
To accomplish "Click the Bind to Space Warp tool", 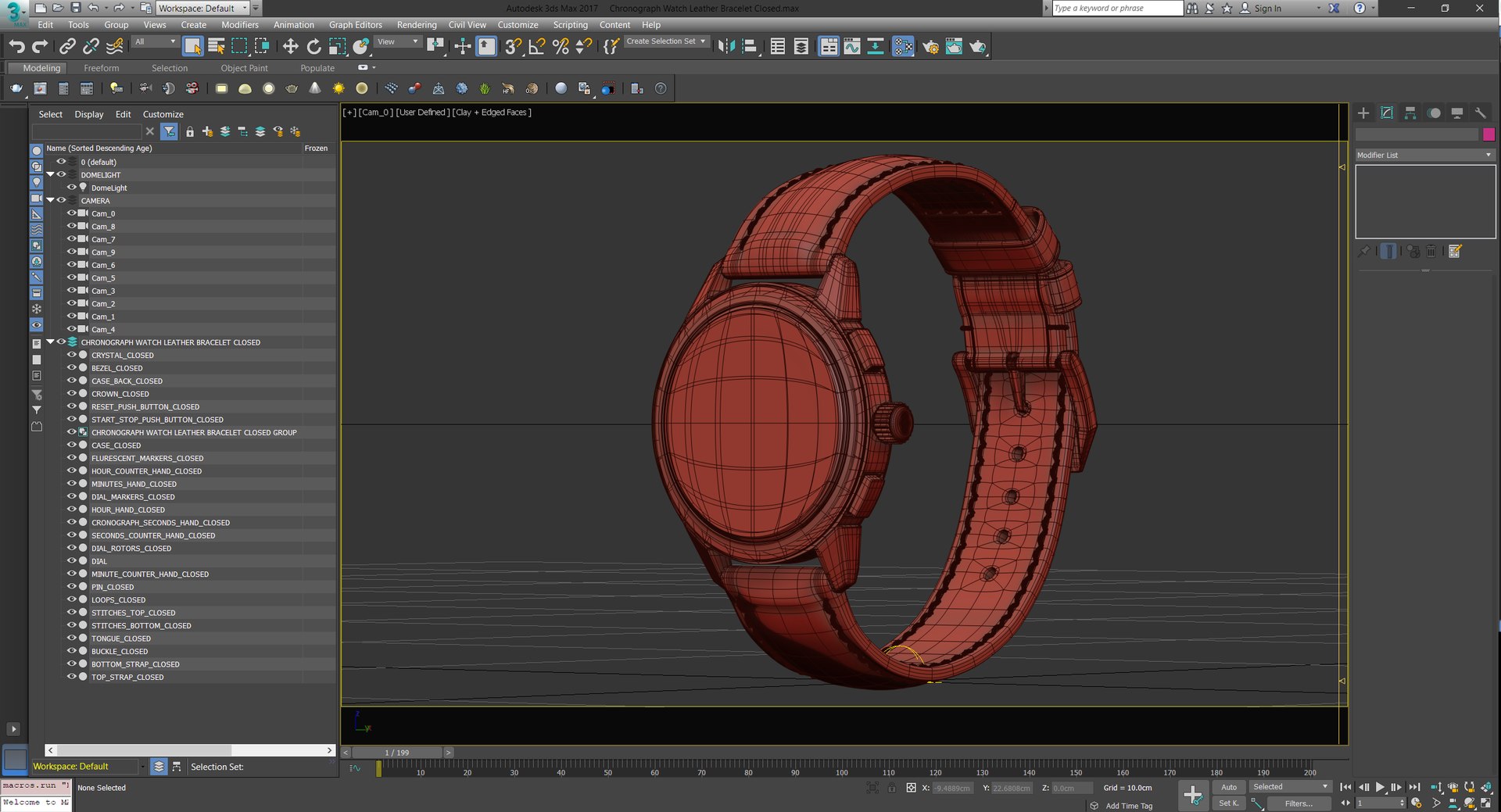I will [115, 47].
